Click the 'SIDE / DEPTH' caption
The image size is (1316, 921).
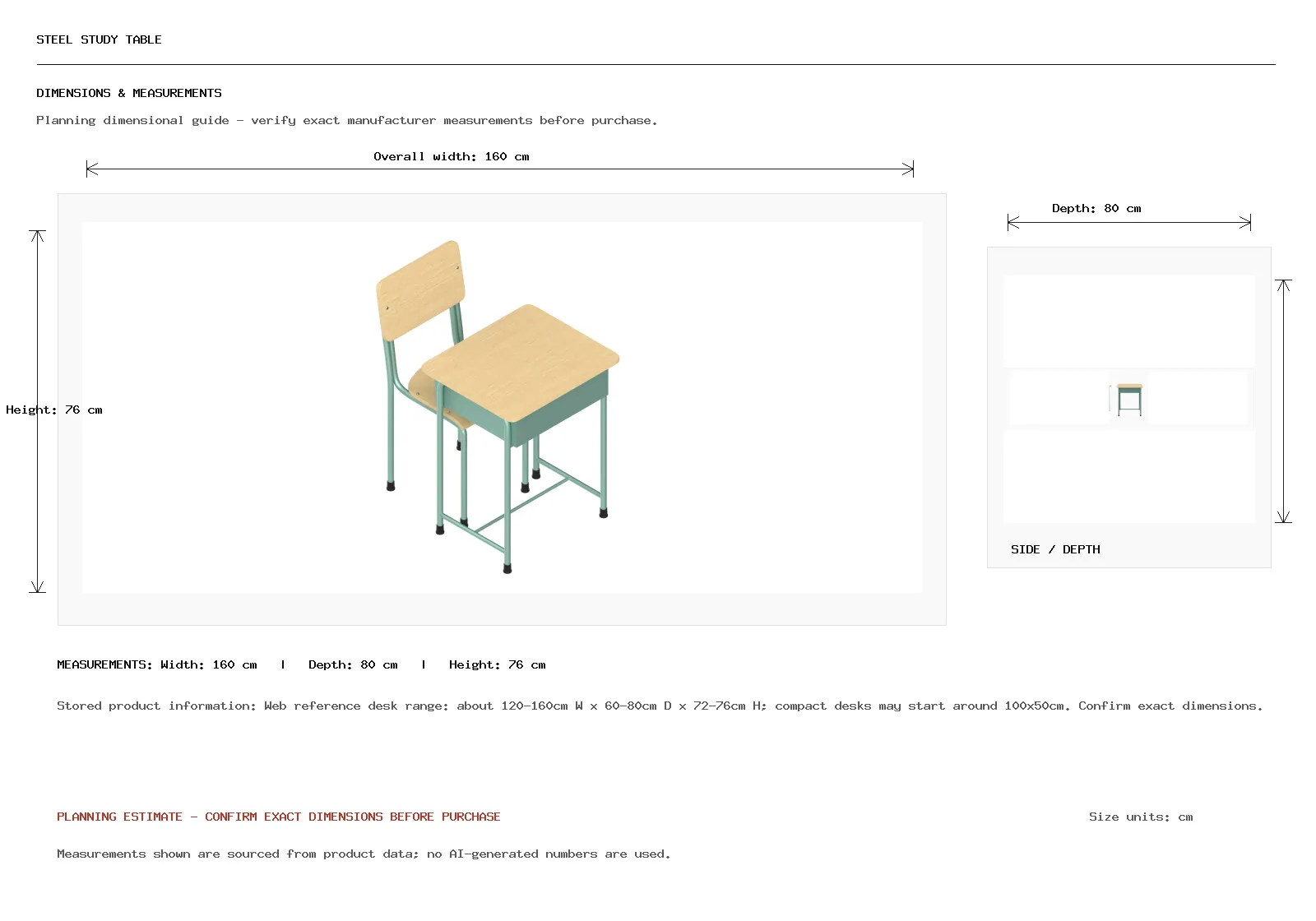[1055, 549]
